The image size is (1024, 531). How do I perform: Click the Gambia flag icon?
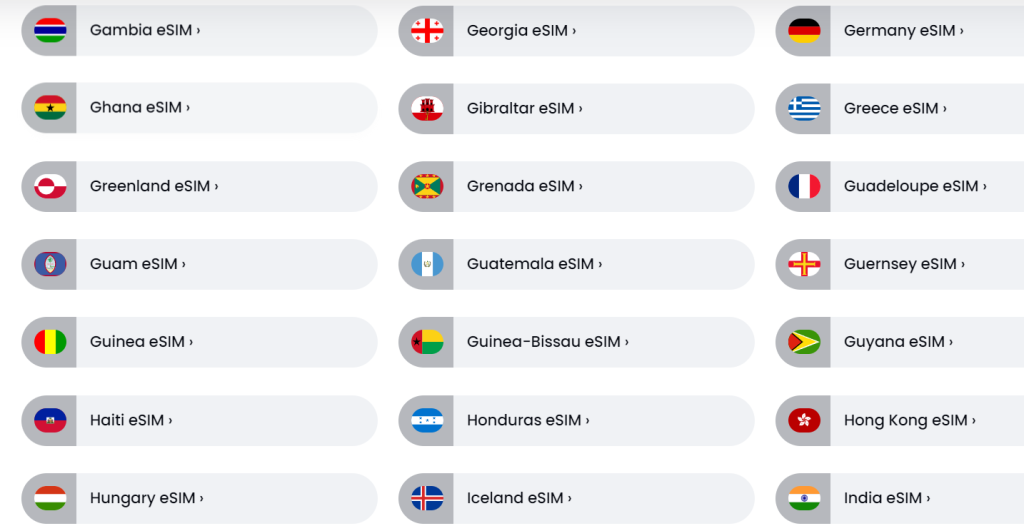tap(50, 30)
